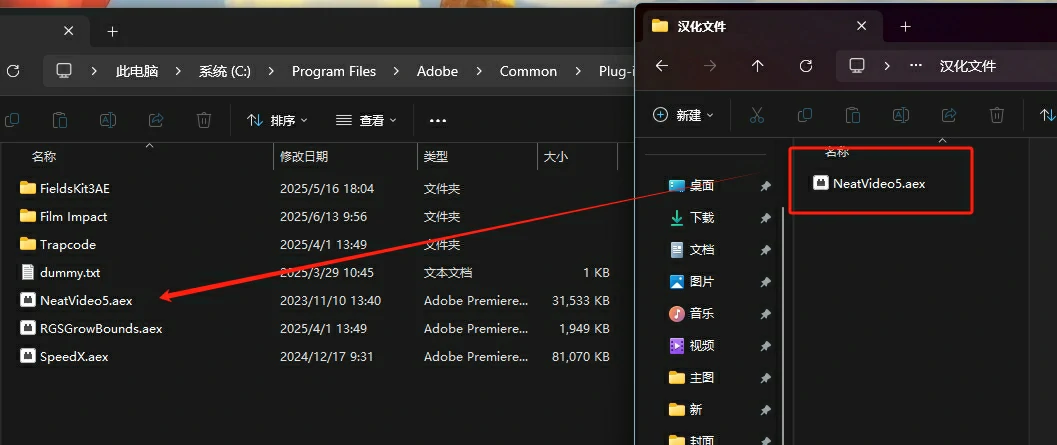1057x445 pixels.
Task: Click breadcrumb ellipsis in 汉化文件 address bar
Action: 916,66
